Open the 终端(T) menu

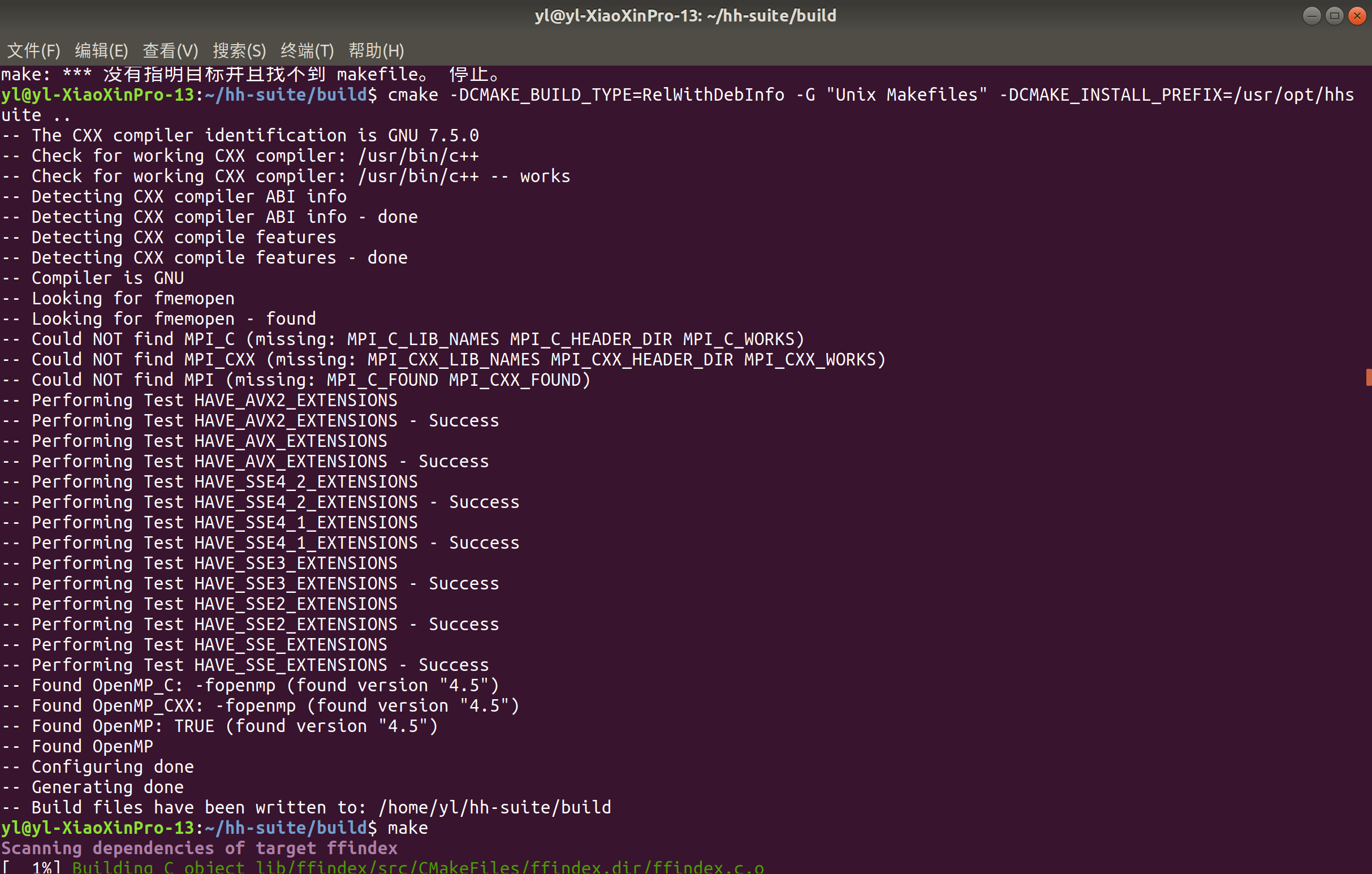coord(307,51)
